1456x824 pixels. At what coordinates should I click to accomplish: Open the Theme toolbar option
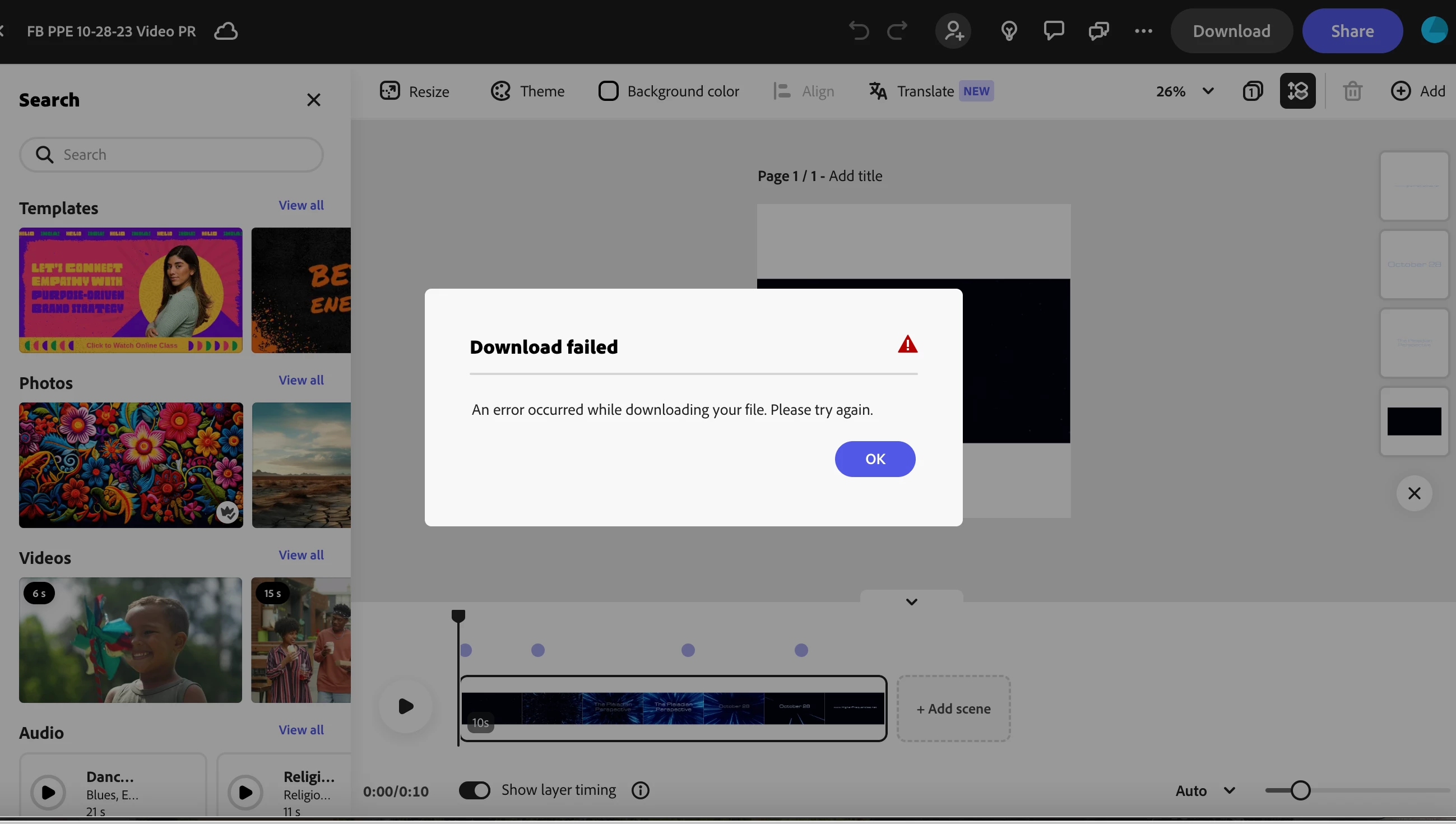coord(527,91)
